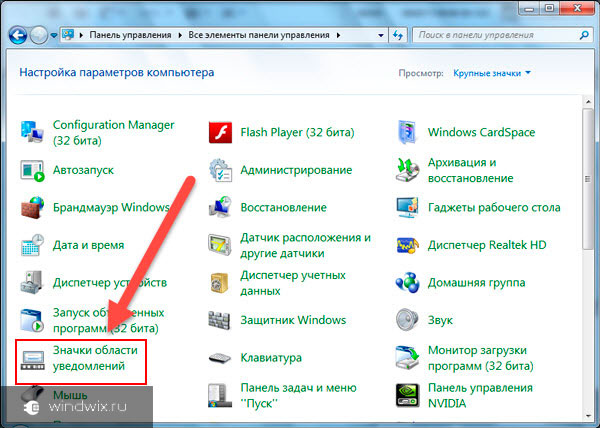
Task: Click the Дата и время calendar icon
Action: pyautogui.click(x=32, y=245)
